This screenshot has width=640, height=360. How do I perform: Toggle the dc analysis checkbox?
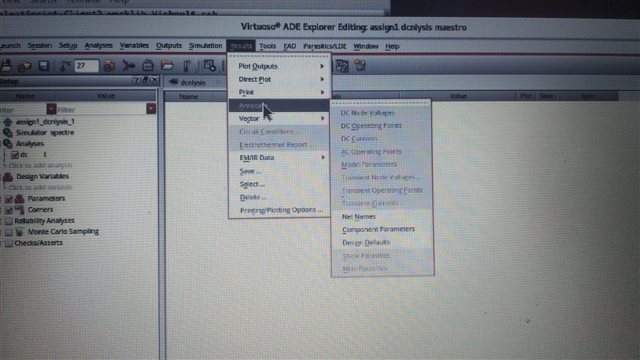[x=15, y=154]
